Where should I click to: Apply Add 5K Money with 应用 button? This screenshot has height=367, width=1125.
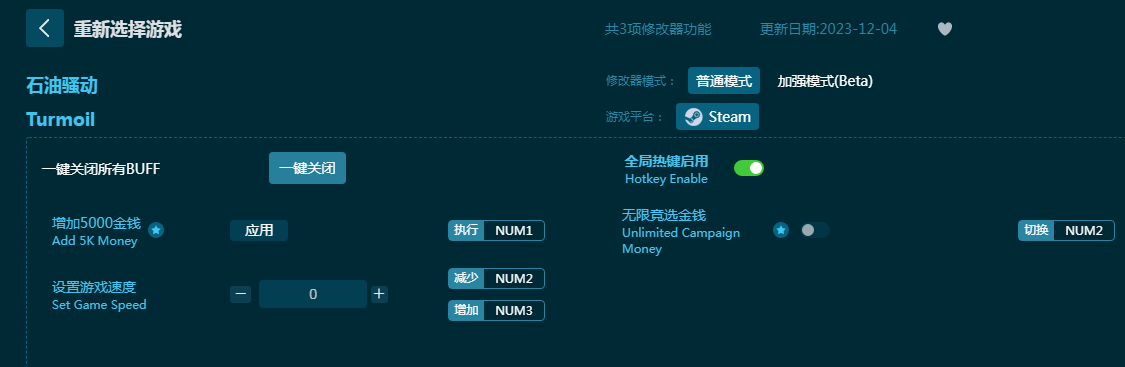(x=259, y=230)
